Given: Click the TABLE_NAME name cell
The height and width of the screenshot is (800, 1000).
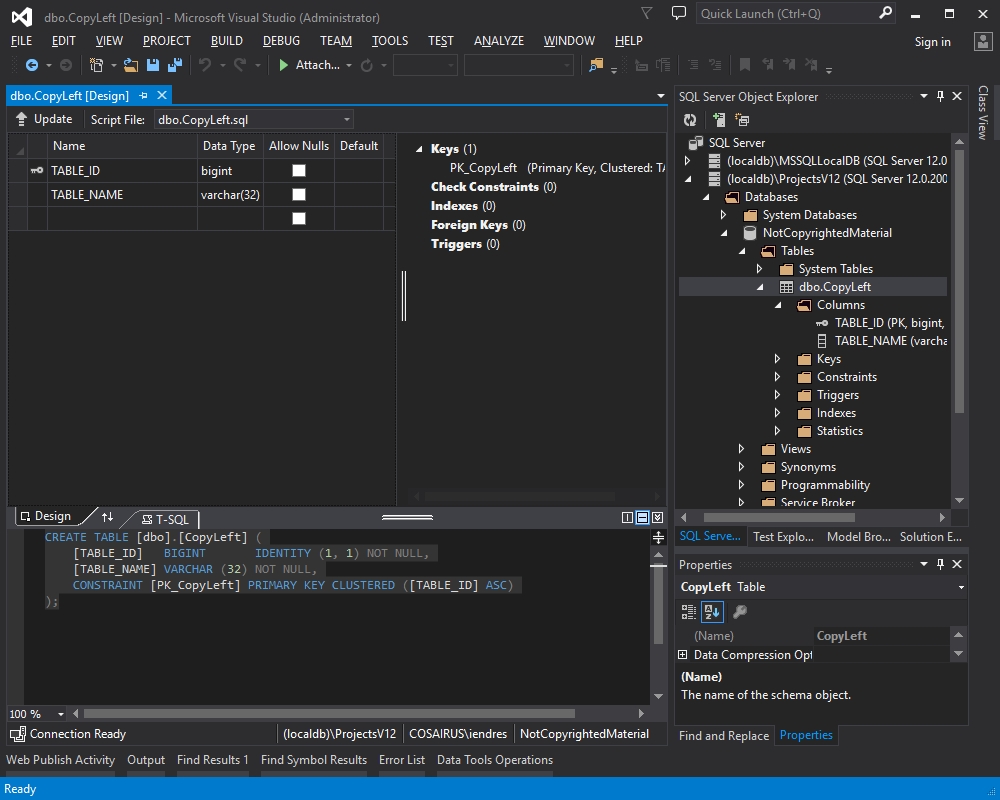Looking at the screenshot, I should point(122,195).
